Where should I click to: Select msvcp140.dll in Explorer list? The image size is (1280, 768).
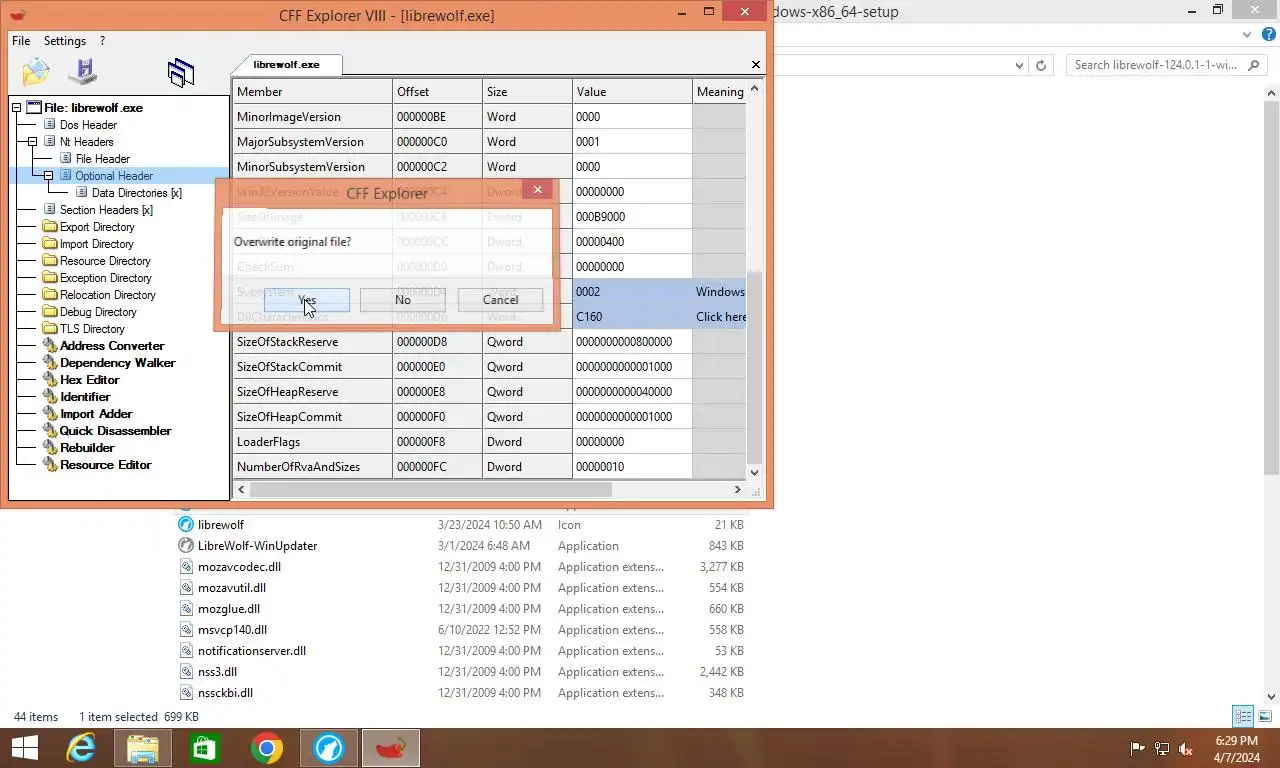coord(232,630)
